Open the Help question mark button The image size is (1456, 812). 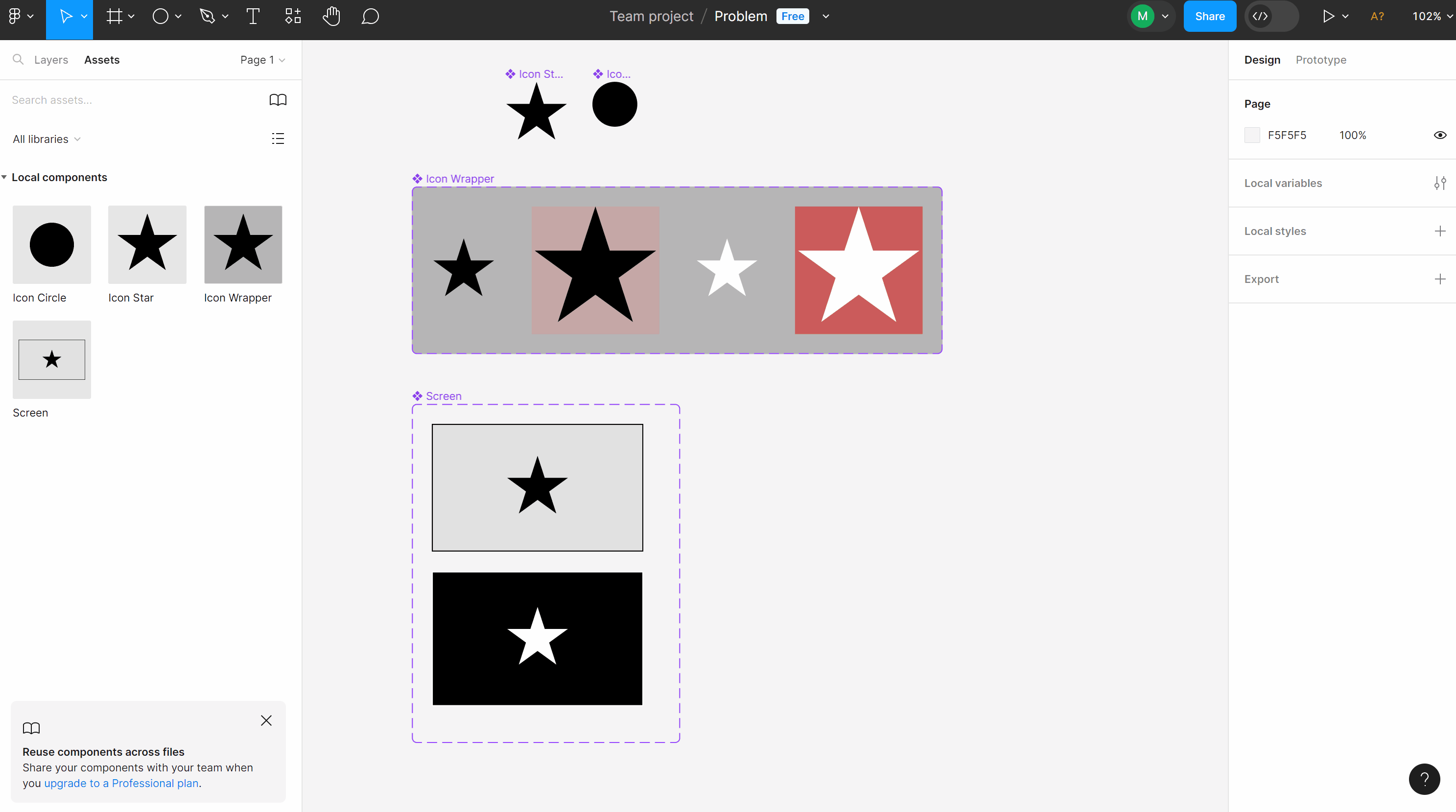[1424, 779]
